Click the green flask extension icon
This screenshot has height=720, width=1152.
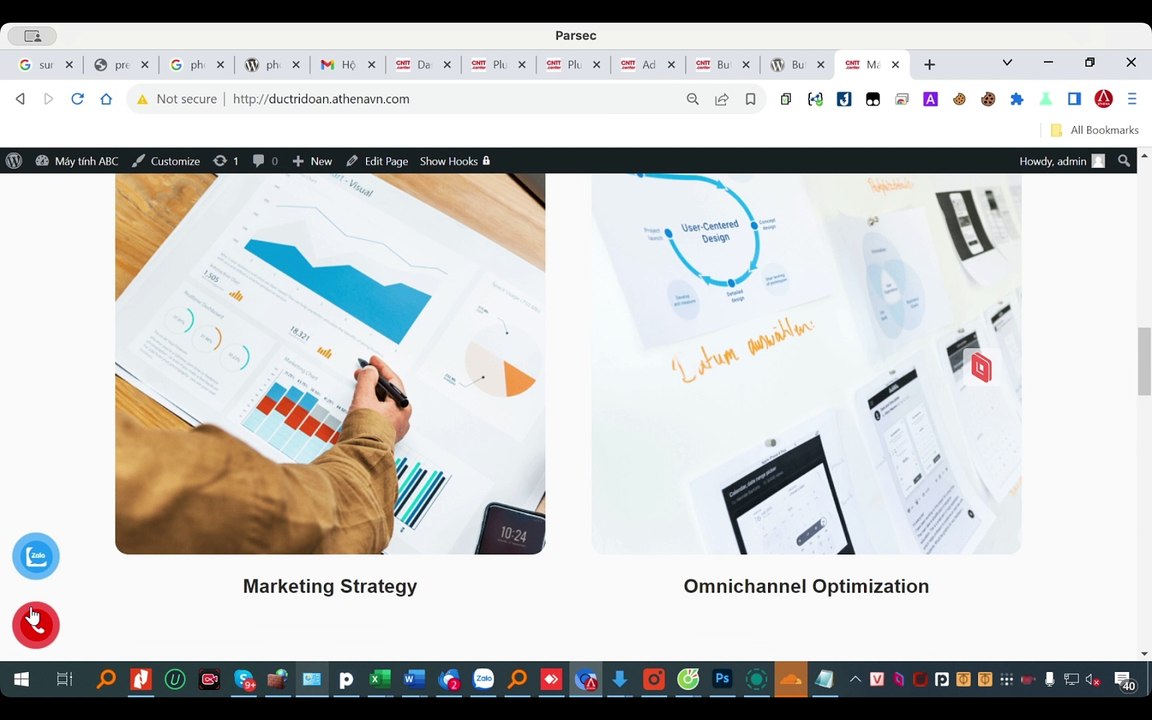(x=1045, y=98)
